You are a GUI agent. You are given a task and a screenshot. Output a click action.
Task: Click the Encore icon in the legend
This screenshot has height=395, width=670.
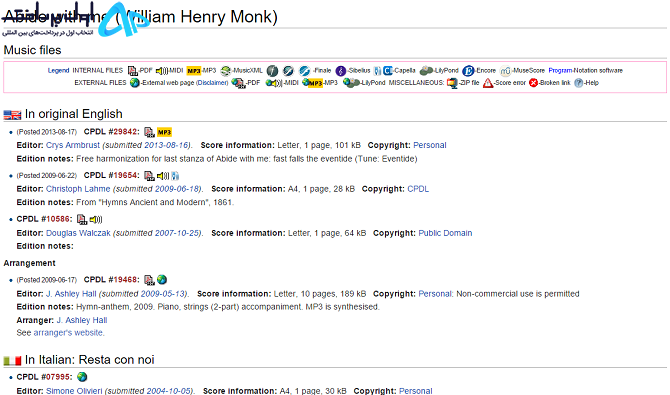point(468,71)
